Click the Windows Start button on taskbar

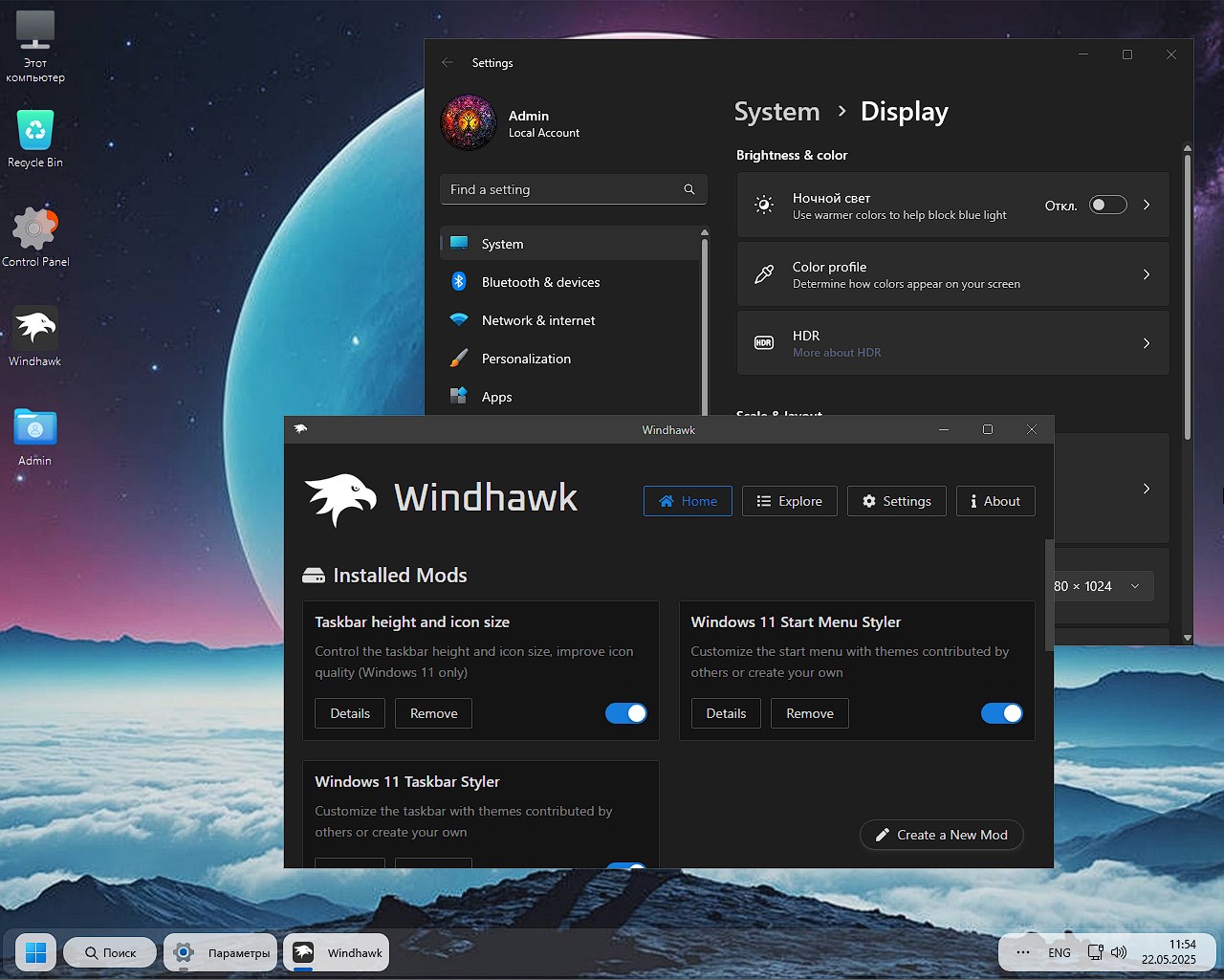click(x=36, y=952)
